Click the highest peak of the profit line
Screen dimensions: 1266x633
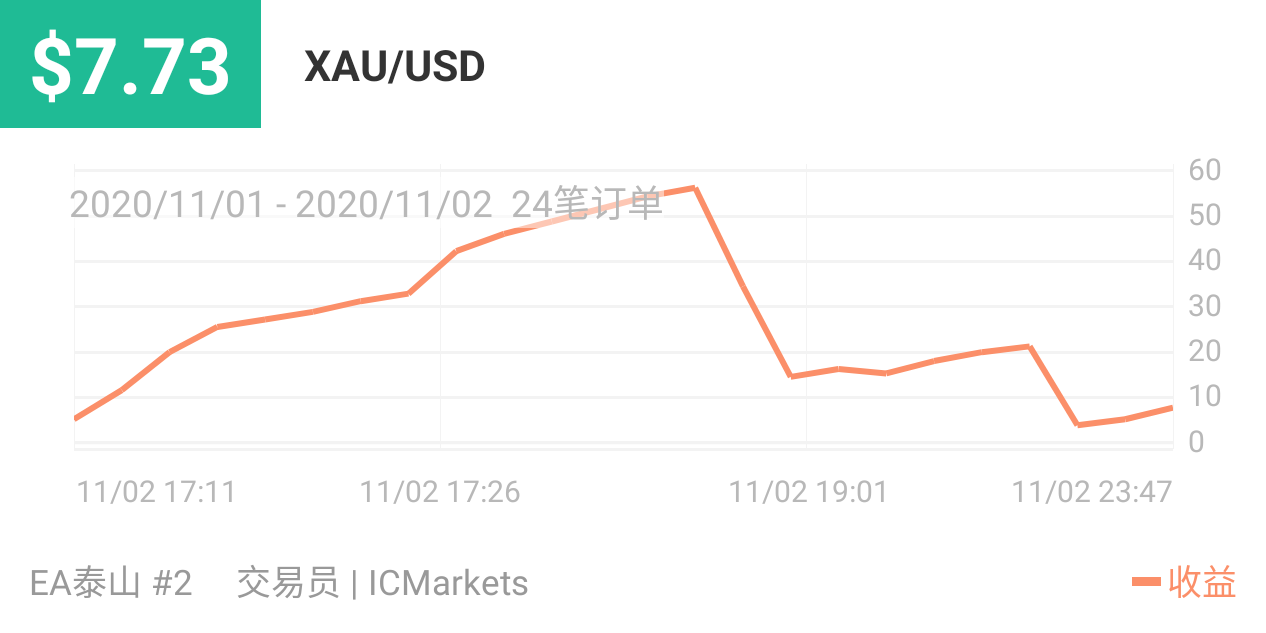click(x=693, y=188)
